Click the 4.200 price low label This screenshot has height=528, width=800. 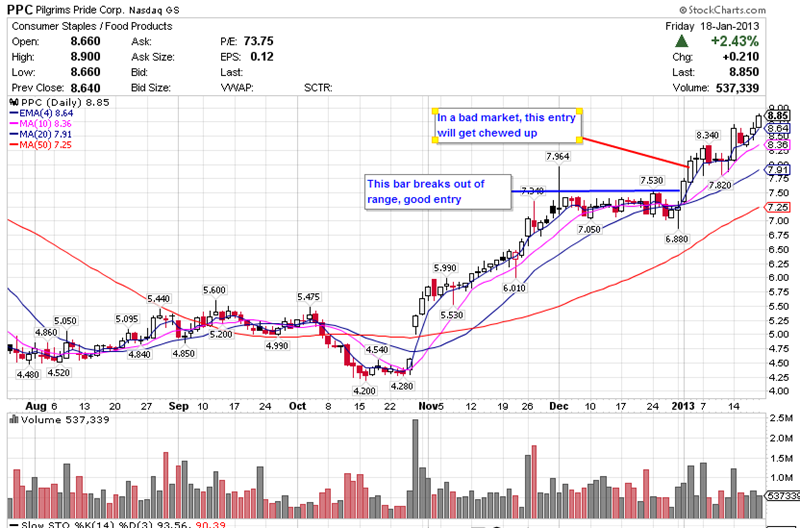click(364, 391)
